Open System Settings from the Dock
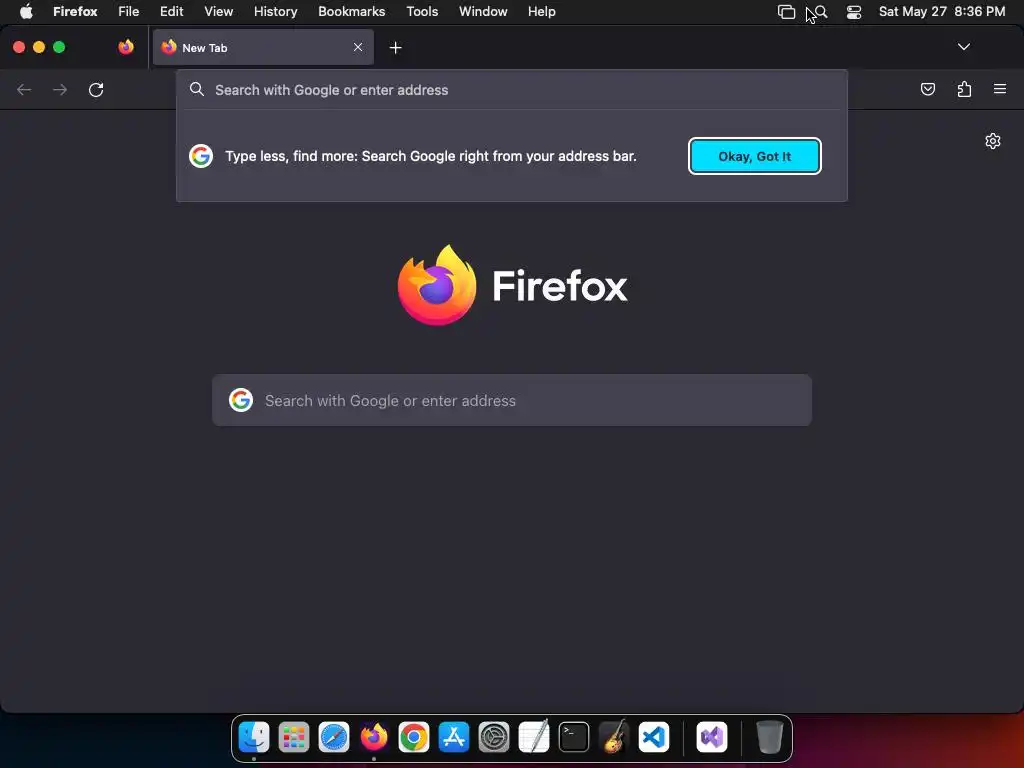 [x=494, y=737]
